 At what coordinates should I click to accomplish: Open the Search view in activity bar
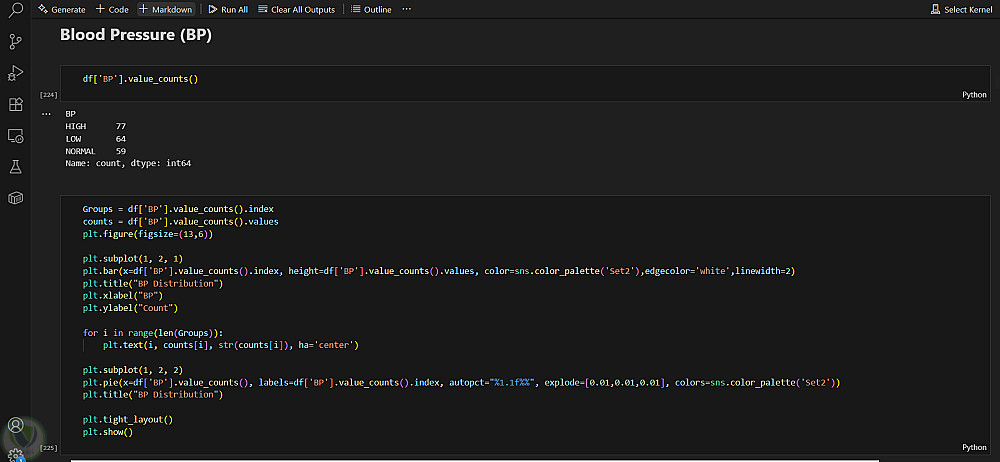tap(15, 10)
